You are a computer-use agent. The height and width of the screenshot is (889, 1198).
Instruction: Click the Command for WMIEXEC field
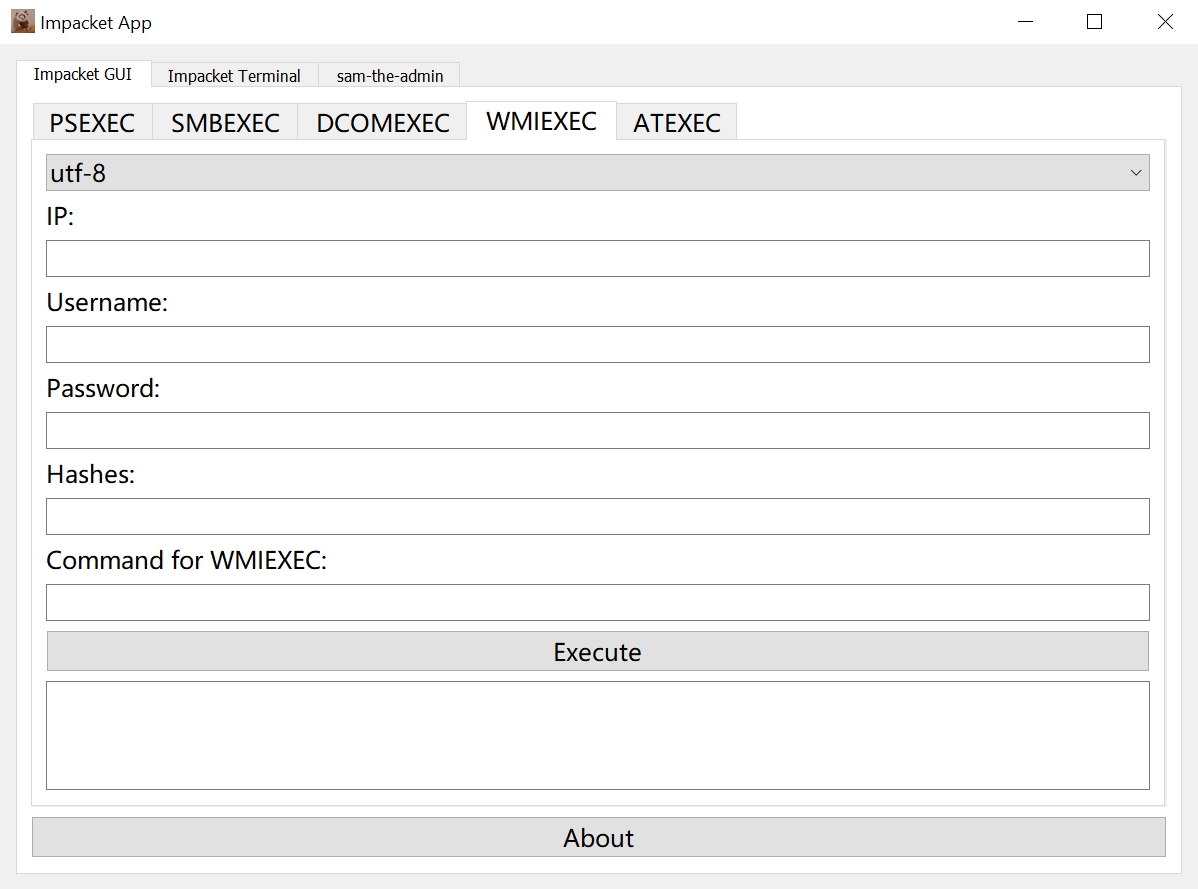tap(597, 603)
